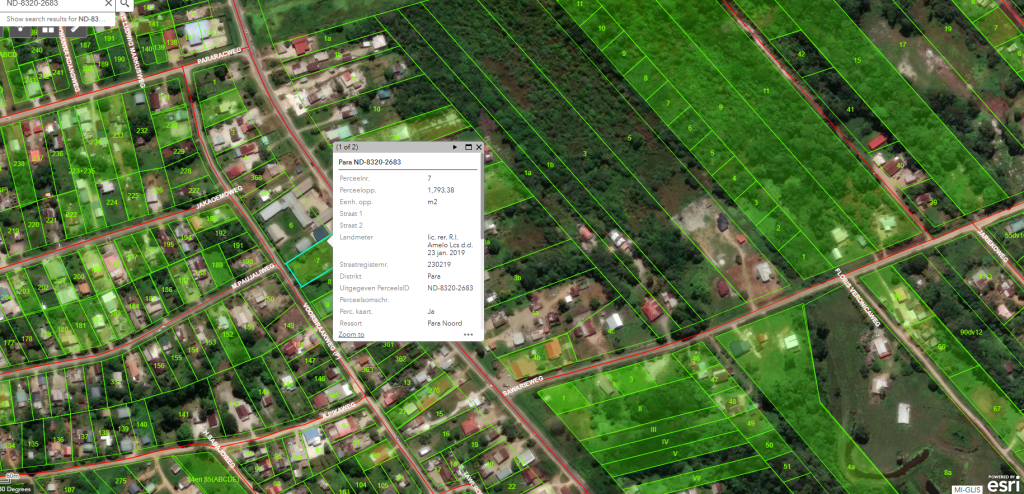Click the 'Zoom to' link
The image size is (1024, 494).
pyautogui.click(x=351, y=334)
